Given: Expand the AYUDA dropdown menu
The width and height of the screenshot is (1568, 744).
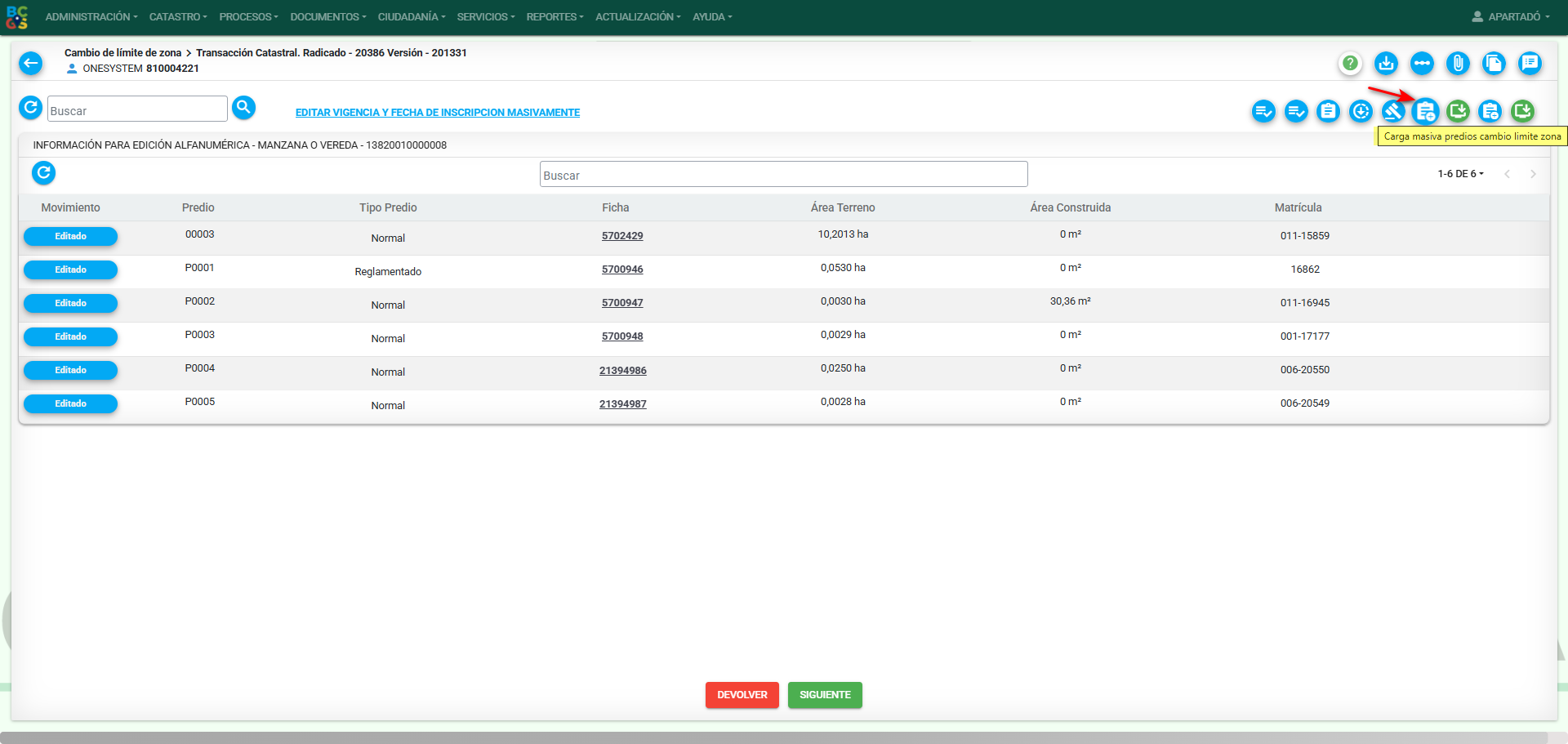Looking at the screenshot, I should [712, 17].
